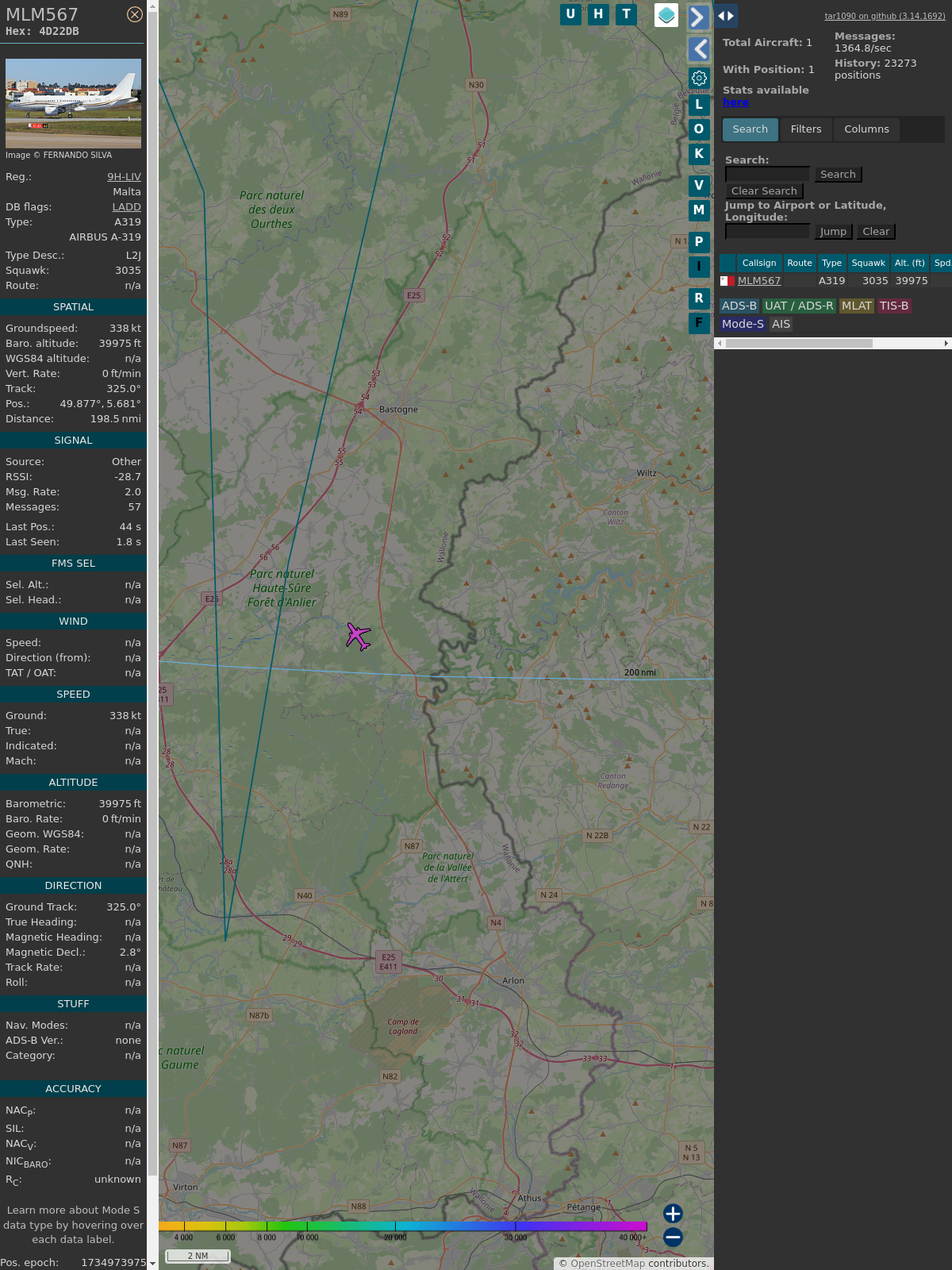Screen dimensions: 952x1270
Task: Click the Jump button
Action: click(833, 232)
